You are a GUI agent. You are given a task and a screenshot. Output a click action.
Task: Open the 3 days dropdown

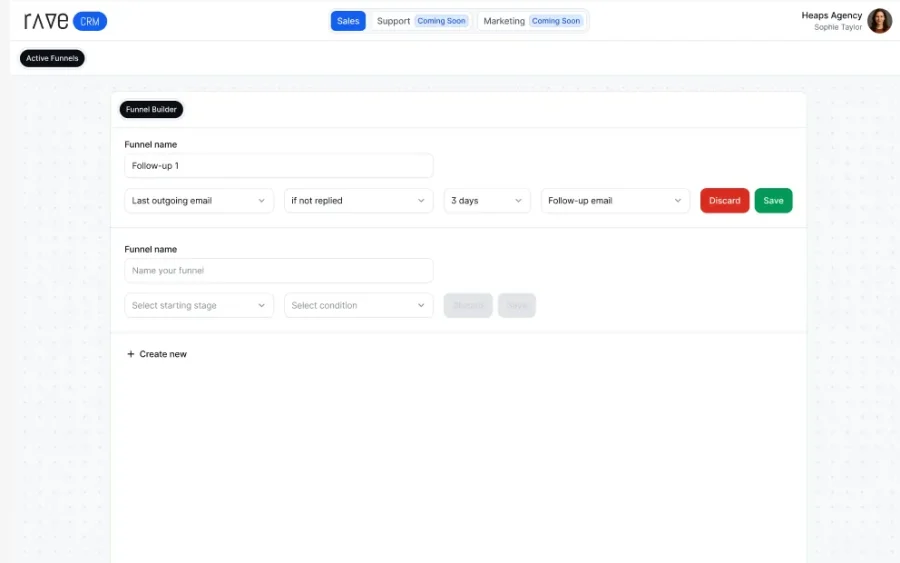coord(487,201)
